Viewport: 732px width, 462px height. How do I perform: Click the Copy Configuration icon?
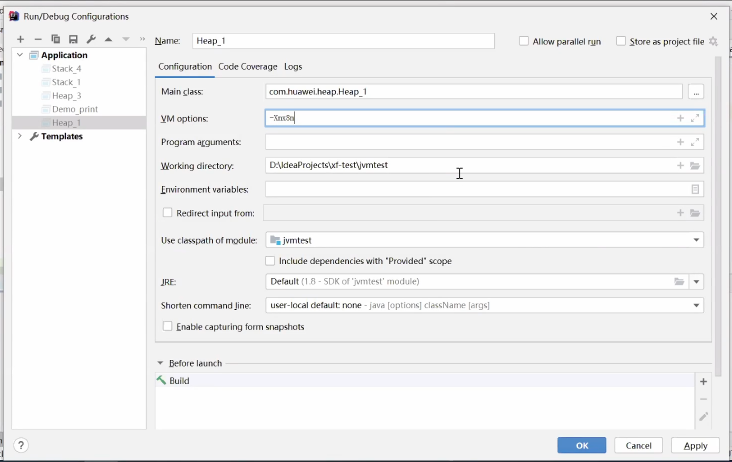coord(56,39)
